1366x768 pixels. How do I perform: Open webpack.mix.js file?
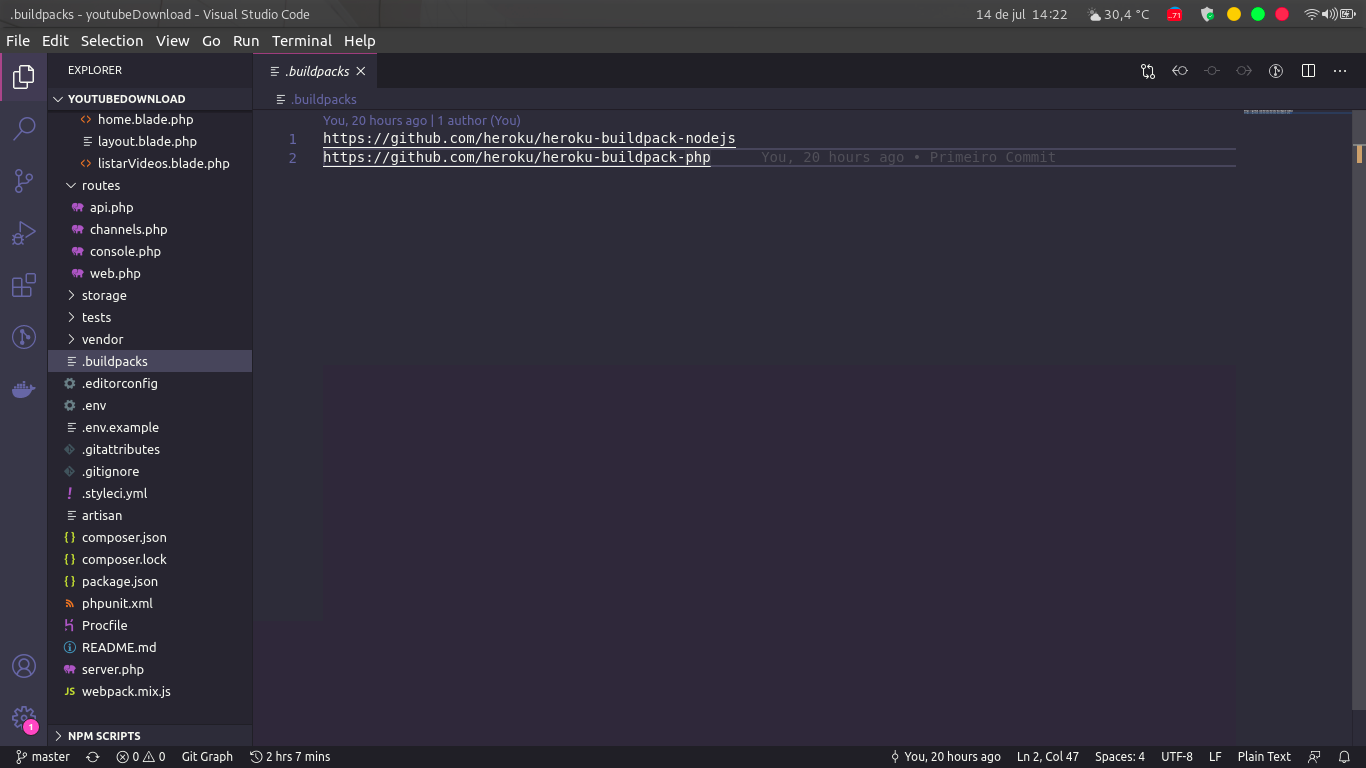150,691
